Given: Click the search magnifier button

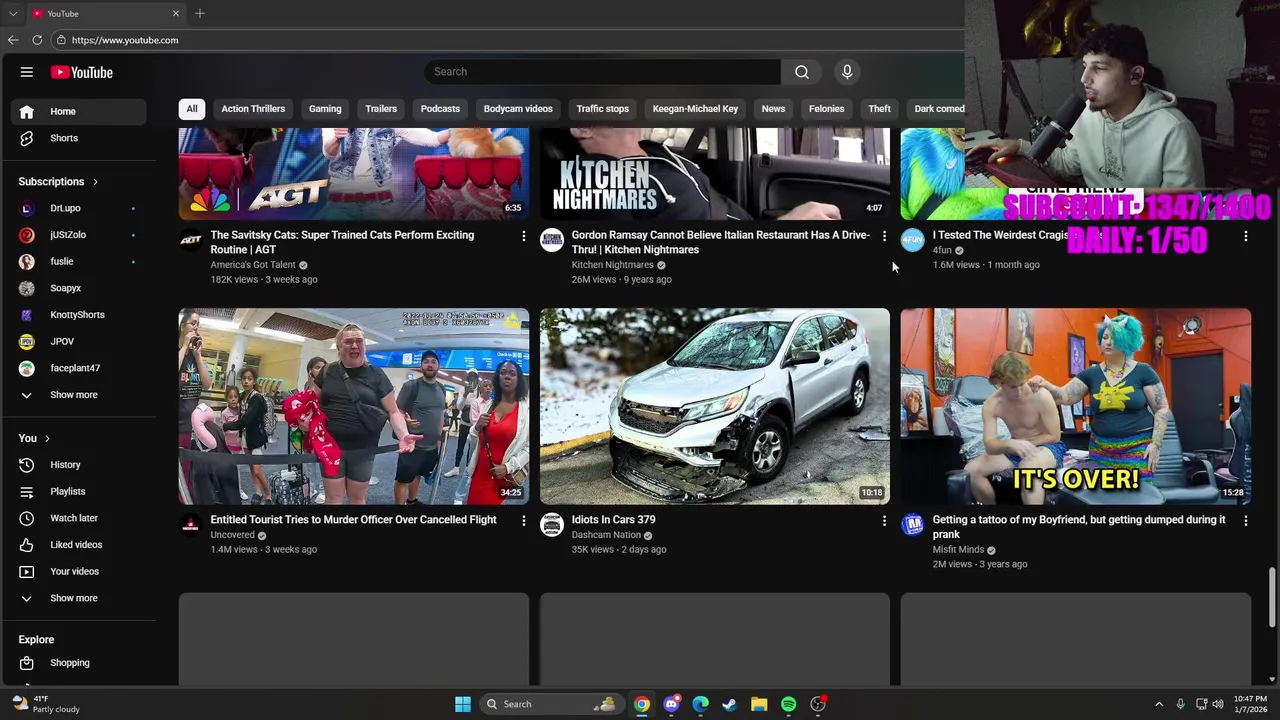Looking at the screenshot, I should (802, 72).
